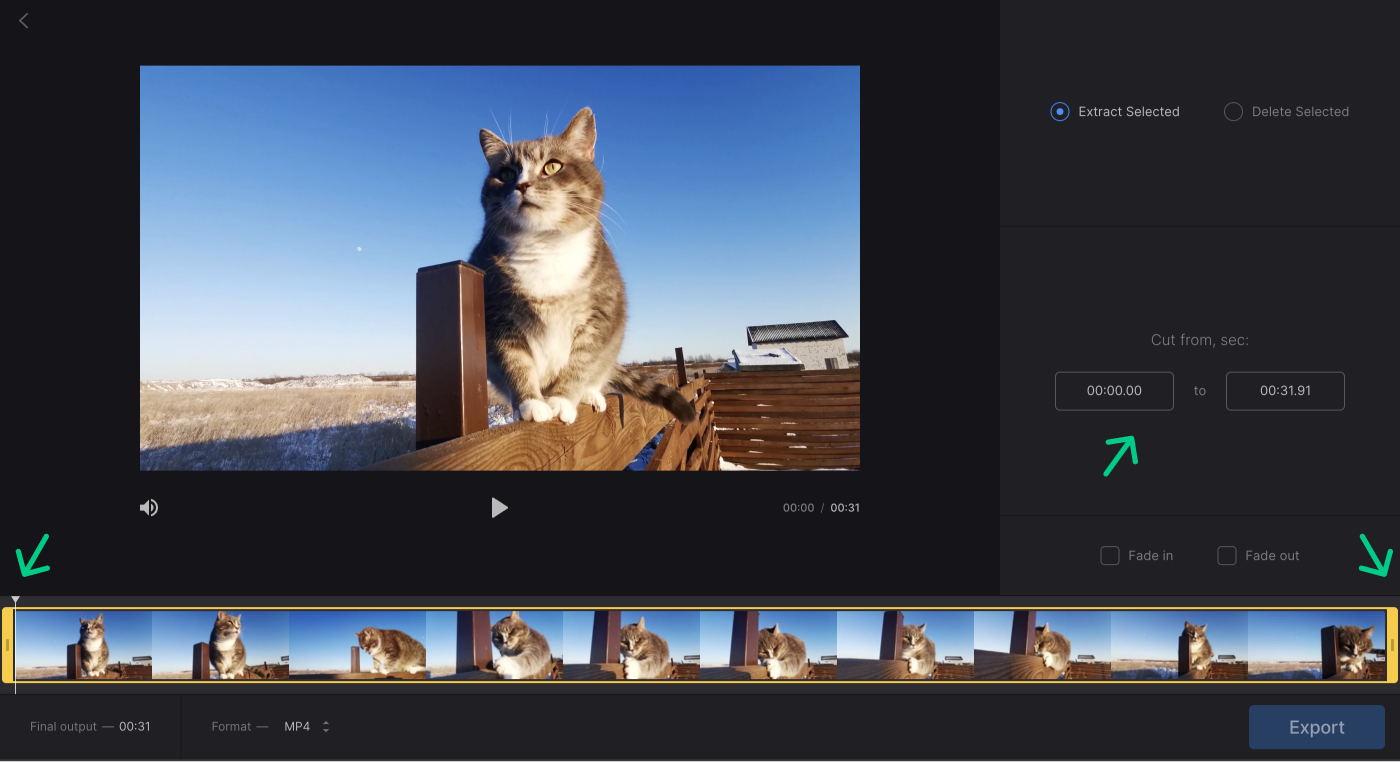
Task: Mute the video with the speaker icon
Action: pyautogui.click(x=149, y=508)
